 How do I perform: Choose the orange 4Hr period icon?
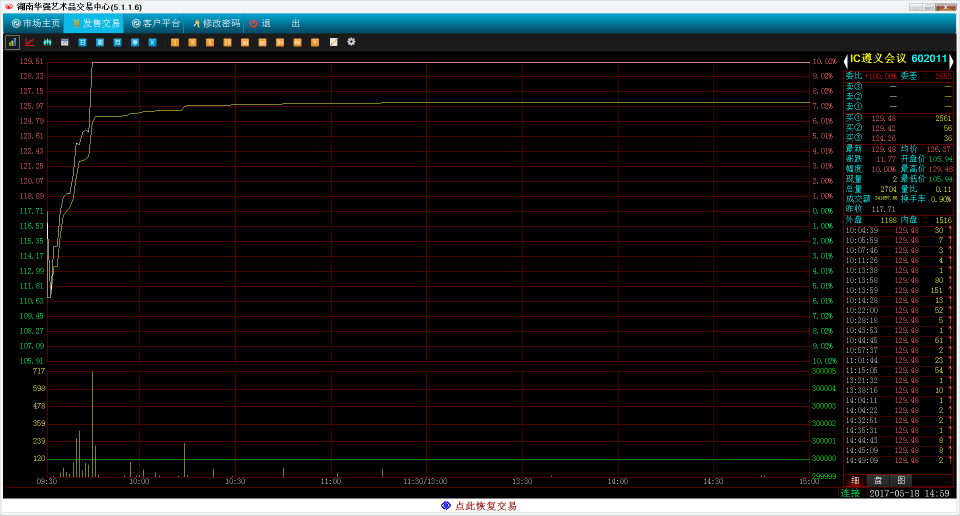[x=298, y=42]
